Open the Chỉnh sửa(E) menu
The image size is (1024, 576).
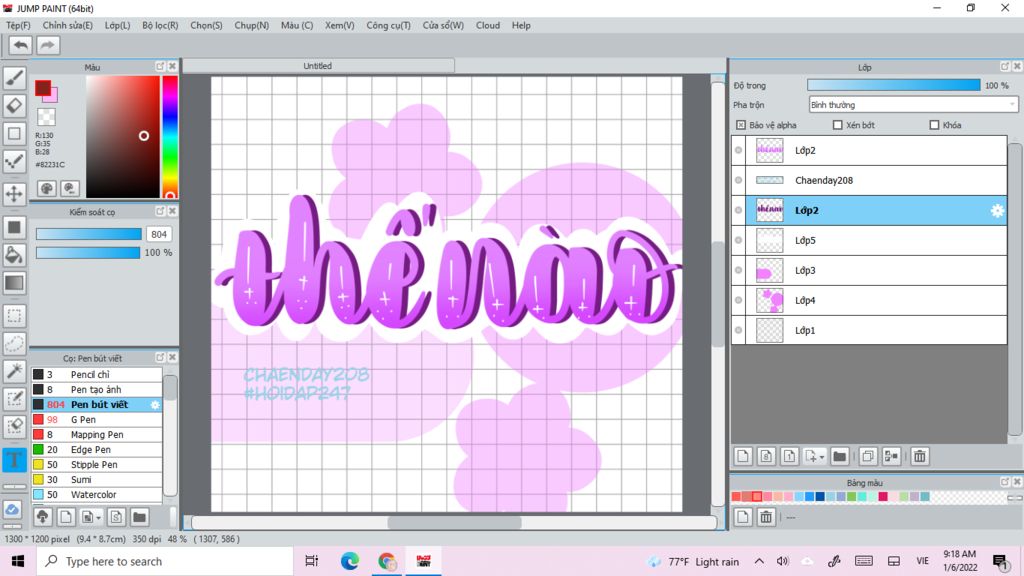click(x=67, y=25)
